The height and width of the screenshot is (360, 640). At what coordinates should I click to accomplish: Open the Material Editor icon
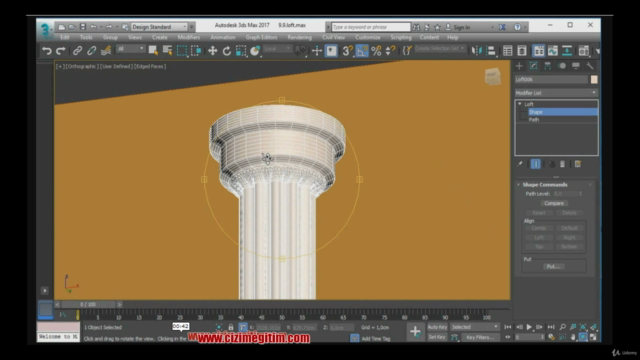[x=584, y=51]
